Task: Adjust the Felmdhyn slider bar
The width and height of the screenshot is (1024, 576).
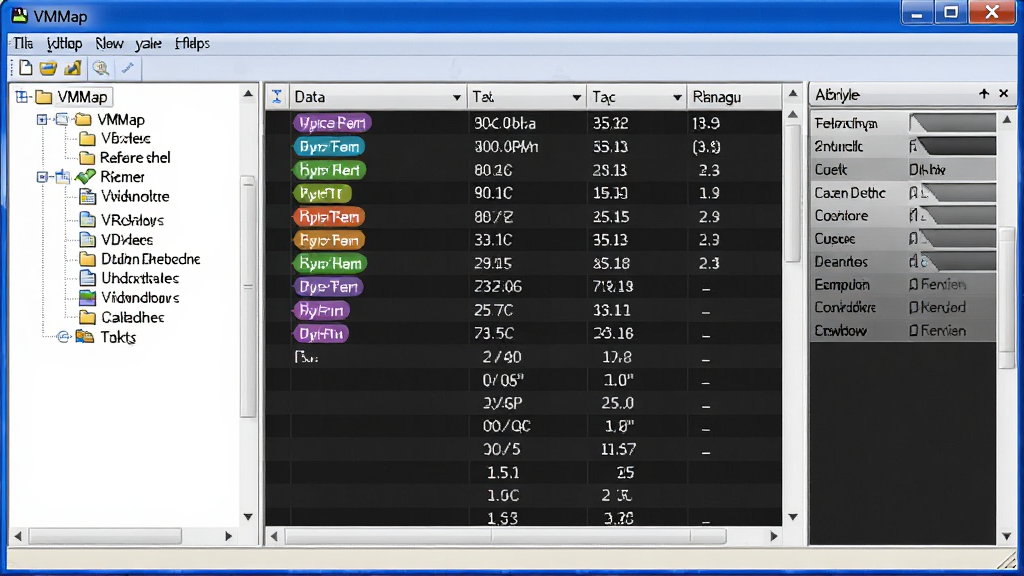Action: click(x=952, y=123)
